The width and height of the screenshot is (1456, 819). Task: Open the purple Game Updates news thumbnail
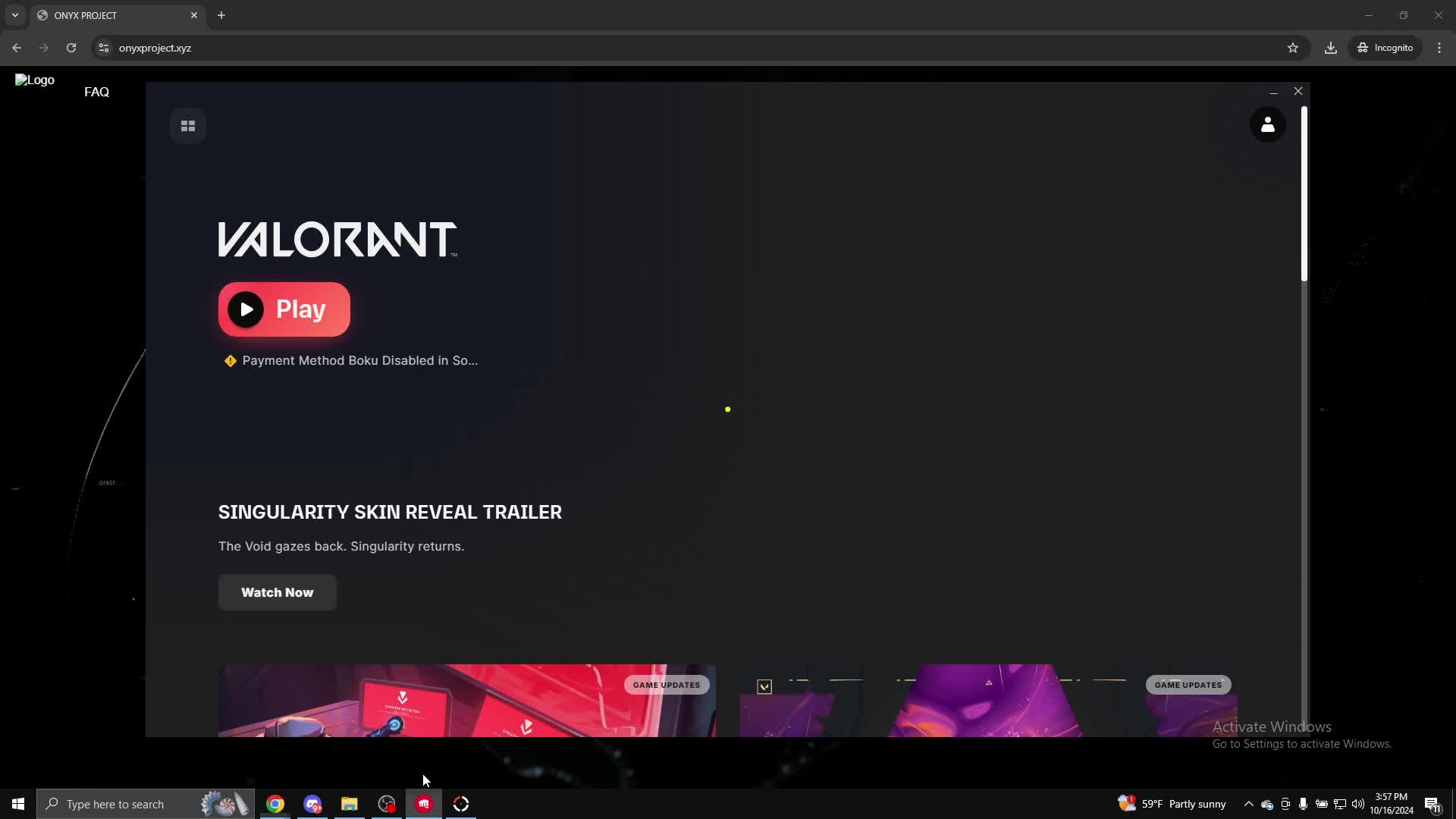(x=988, y=701)
